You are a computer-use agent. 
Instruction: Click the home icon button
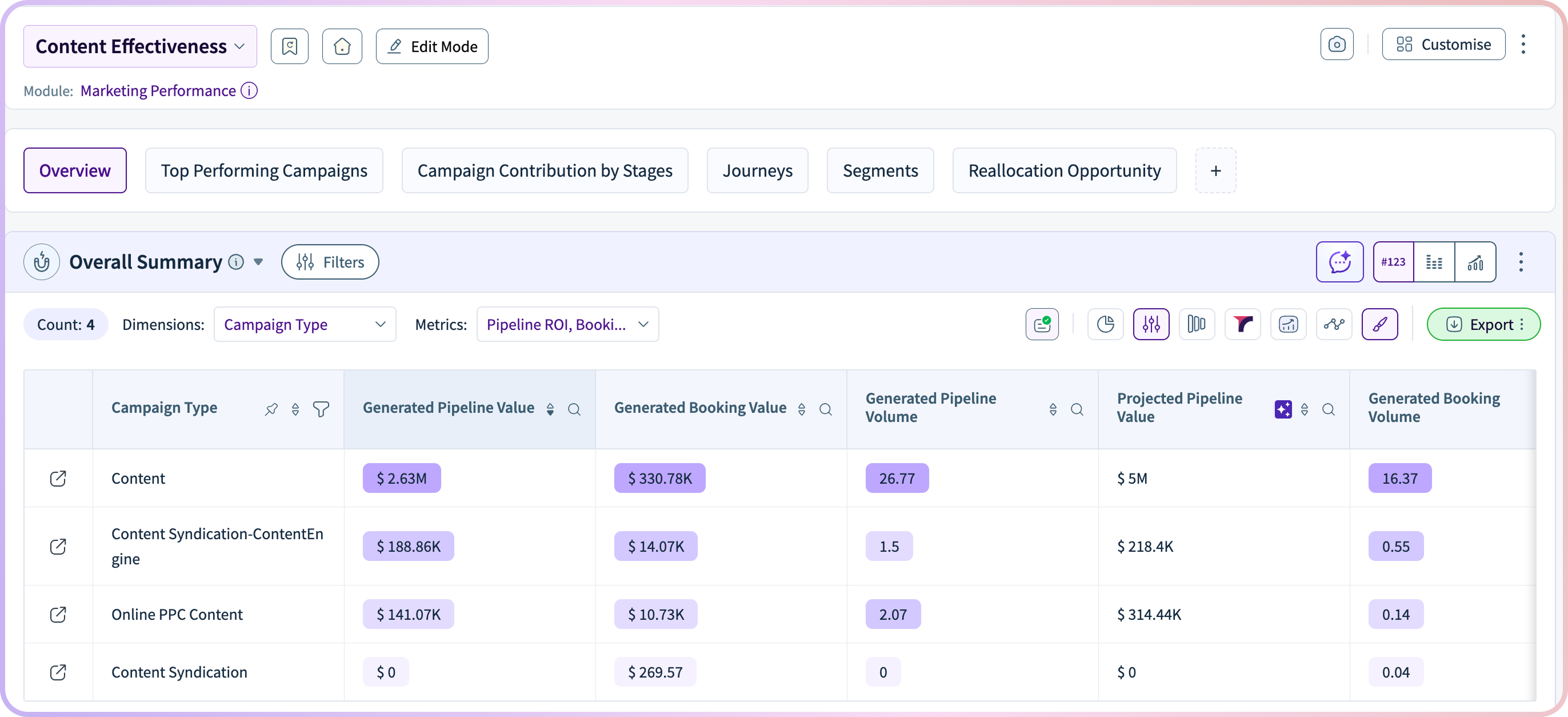click(x=342, y=46)
